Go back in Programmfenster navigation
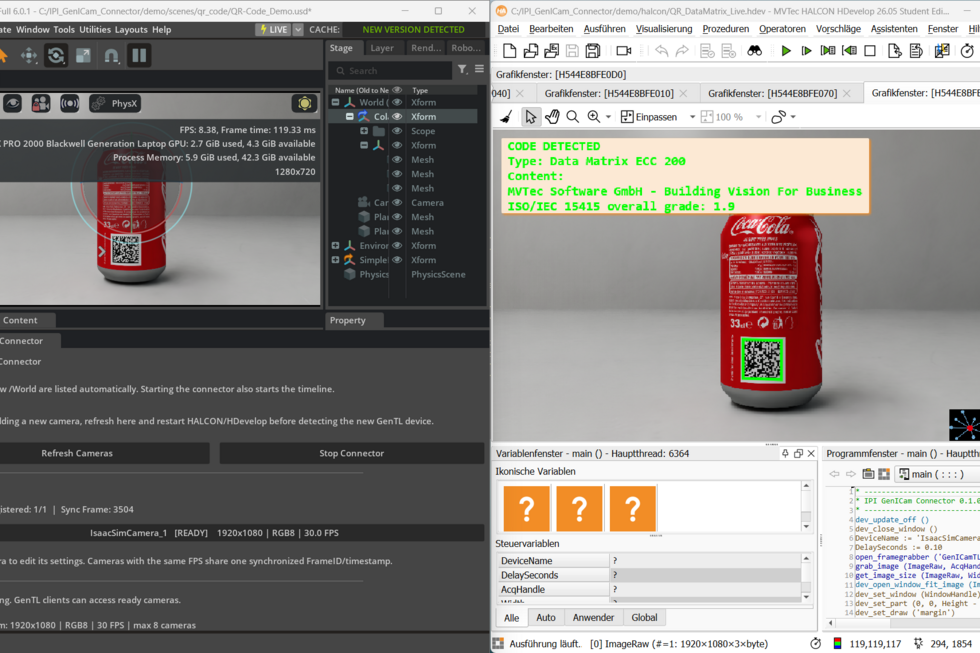Viewport: 980px width, 653px height. coord(834,474)
